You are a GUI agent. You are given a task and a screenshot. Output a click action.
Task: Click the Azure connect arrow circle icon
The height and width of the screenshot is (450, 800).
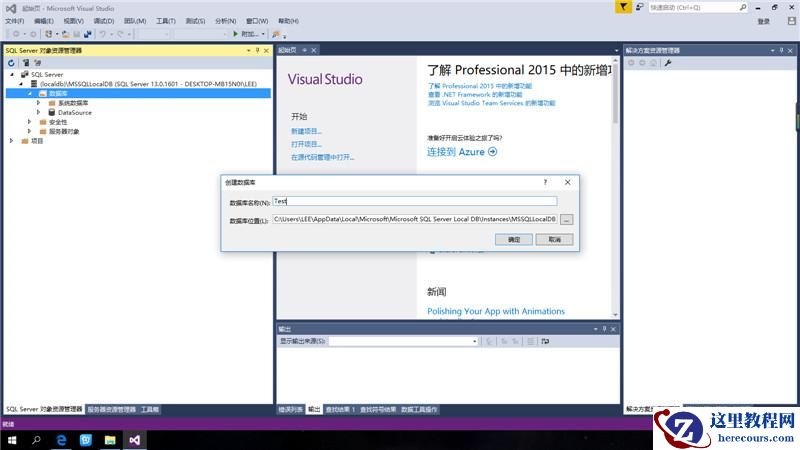pyautogui.click(x=492, y=152)
